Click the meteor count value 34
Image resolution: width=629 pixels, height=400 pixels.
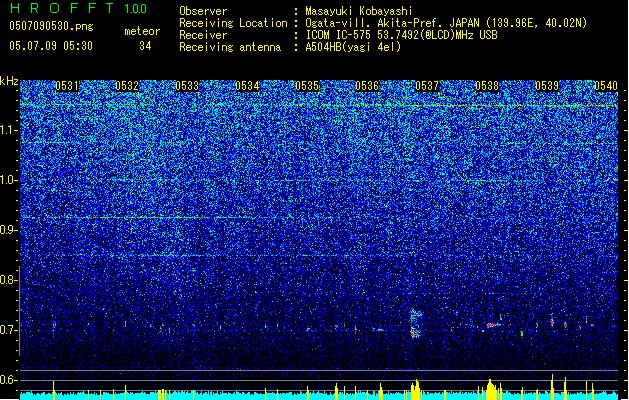[145, 46]
